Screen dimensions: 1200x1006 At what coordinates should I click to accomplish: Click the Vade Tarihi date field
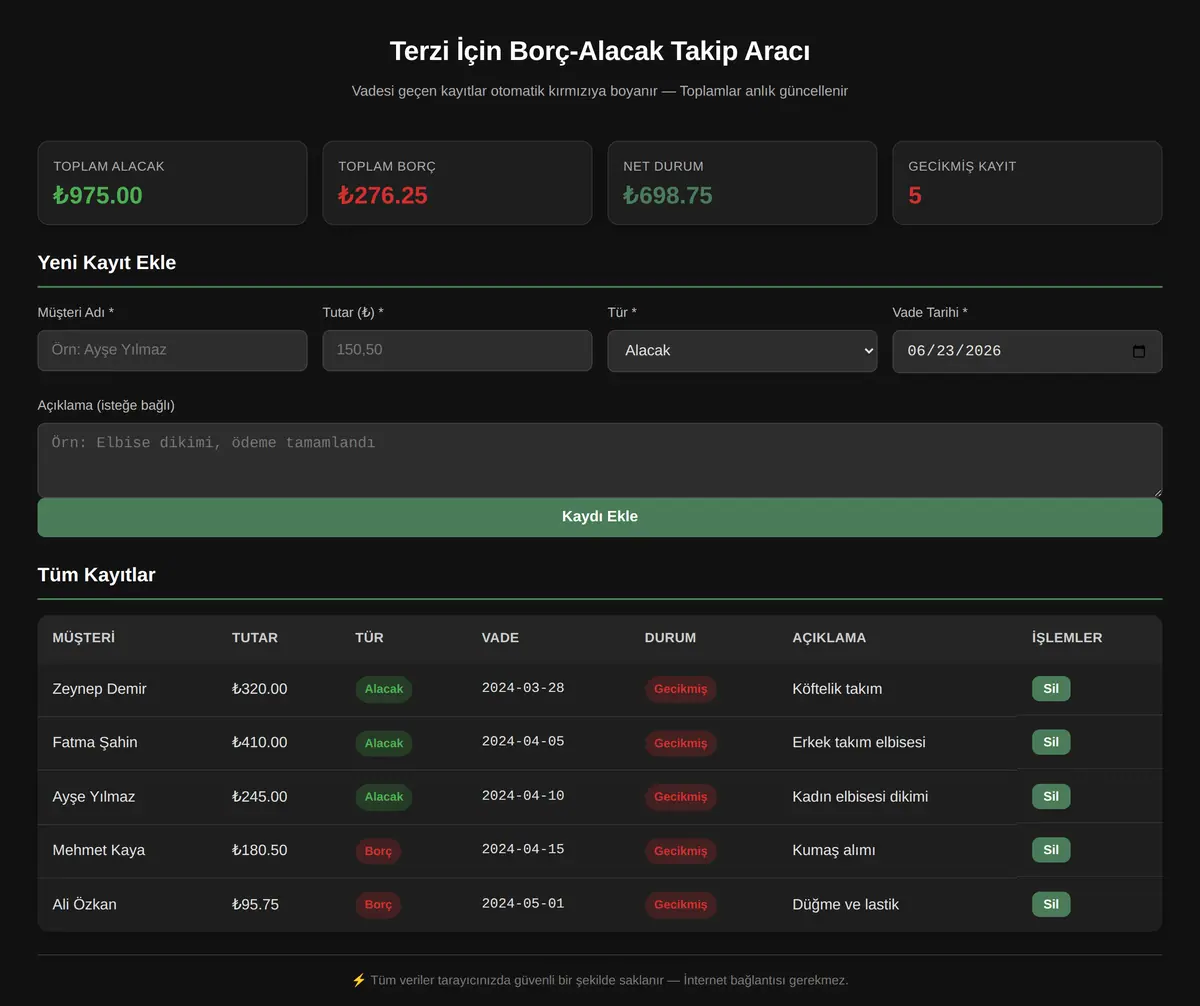1027,351
